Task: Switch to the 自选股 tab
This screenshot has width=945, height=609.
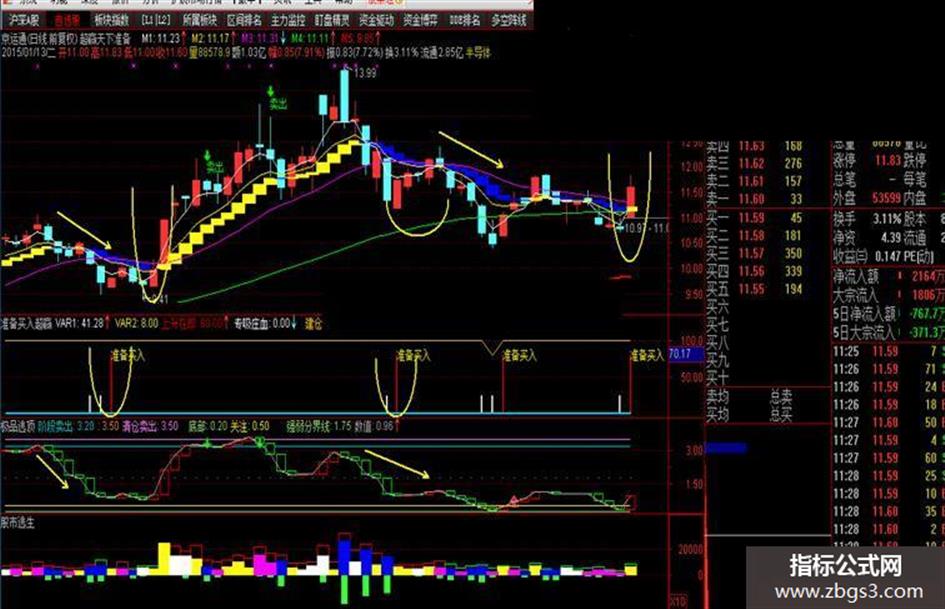Action: pos(67,20)
